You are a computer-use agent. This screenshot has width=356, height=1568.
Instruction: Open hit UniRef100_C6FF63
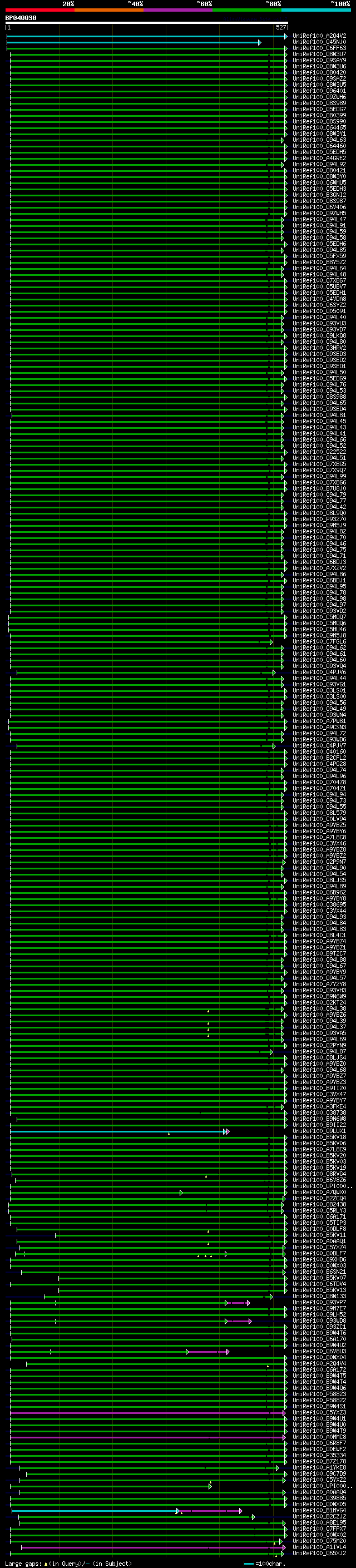[319, 48]
